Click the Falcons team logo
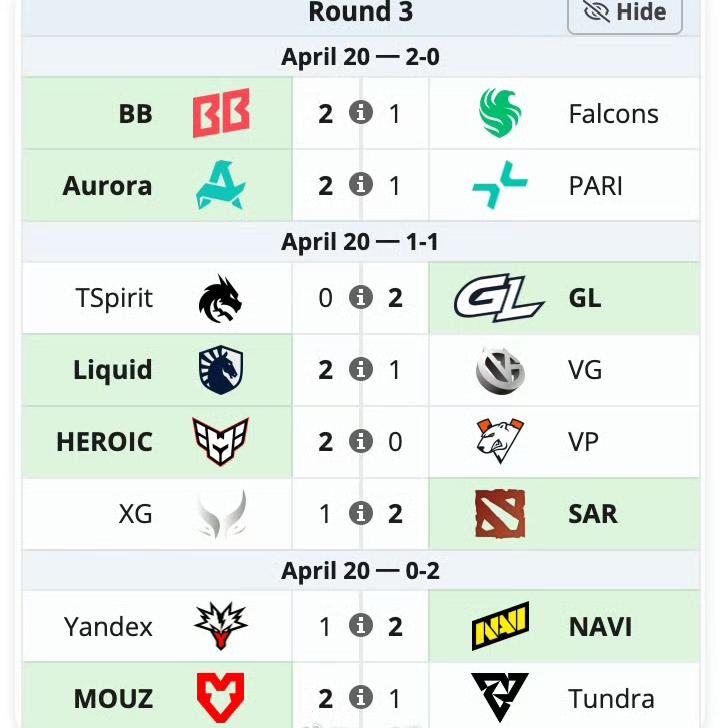 pyautogui.click(x=500, y=113)
